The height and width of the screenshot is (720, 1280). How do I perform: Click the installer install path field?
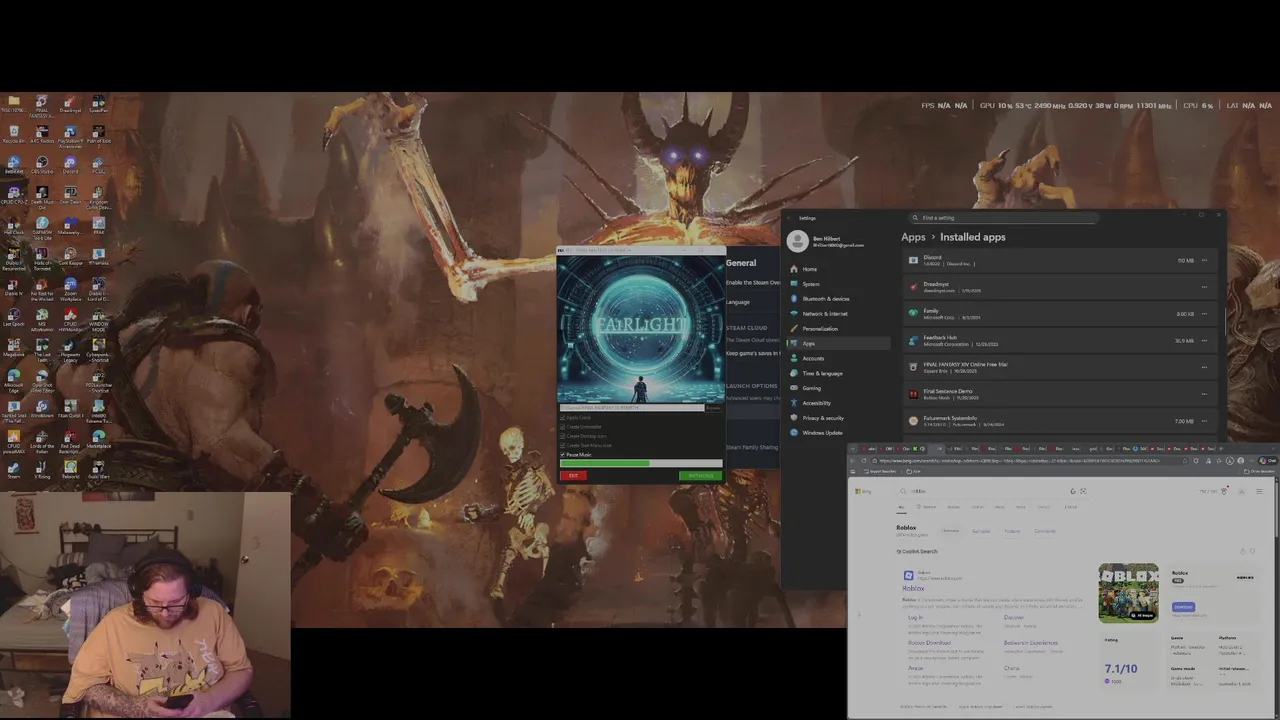pyautogui.click(x=632, y=408)
